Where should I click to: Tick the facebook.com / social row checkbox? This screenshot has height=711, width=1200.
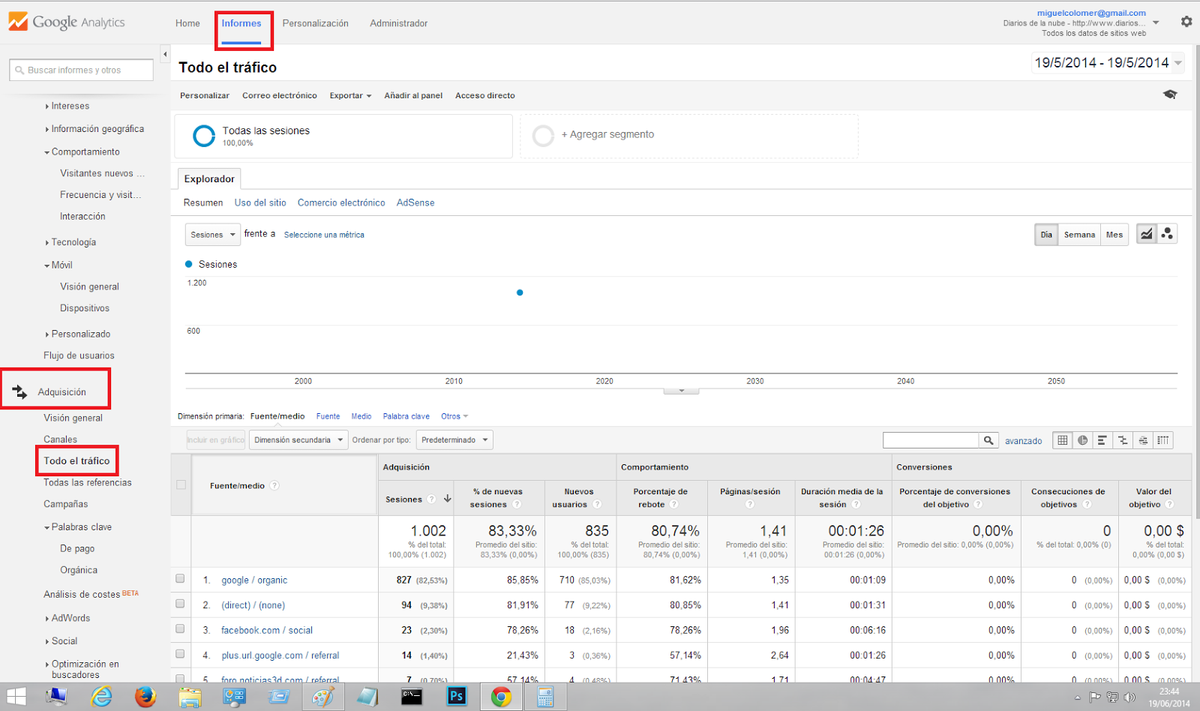(x=180, y=630)
